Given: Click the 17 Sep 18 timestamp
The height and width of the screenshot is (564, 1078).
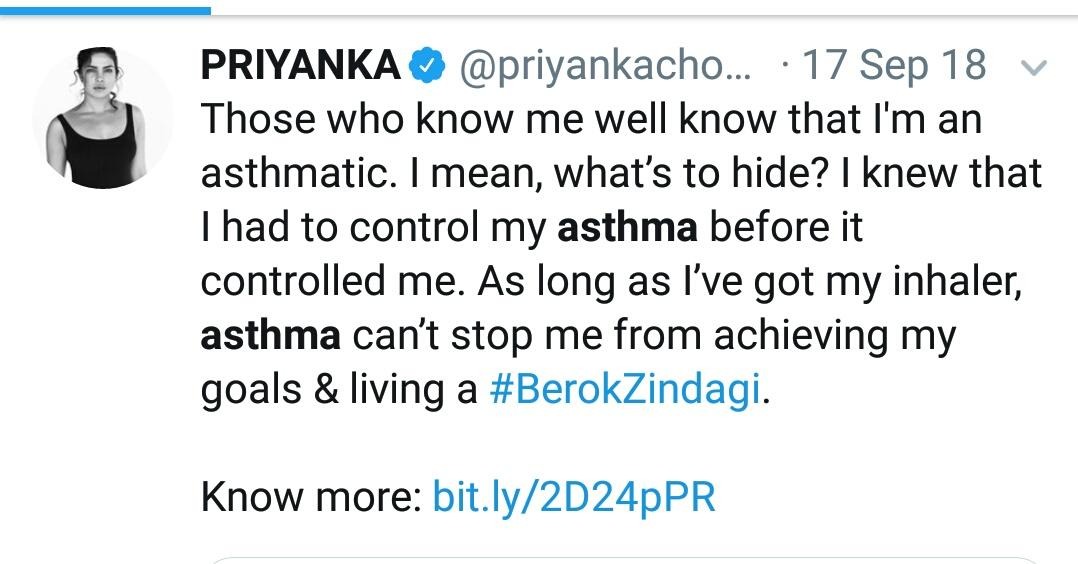Looking at the screenshot, I should point(894,67).
